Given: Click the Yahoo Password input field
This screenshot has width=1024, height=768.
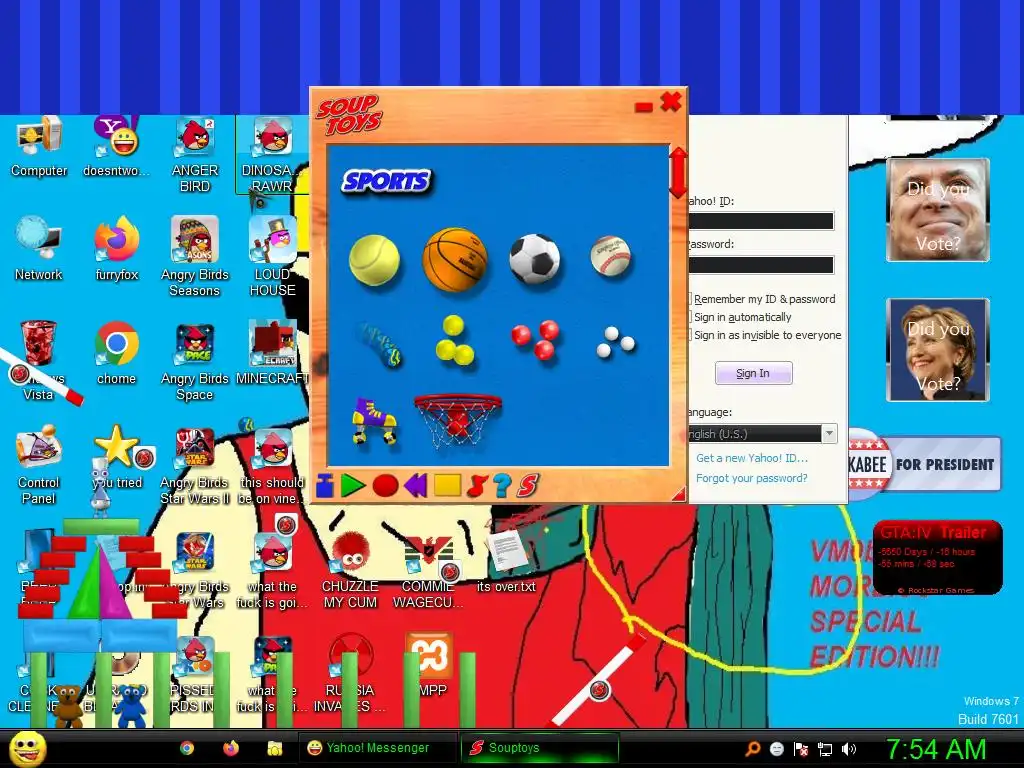Looking at the screenshot, I should (761, 264).
